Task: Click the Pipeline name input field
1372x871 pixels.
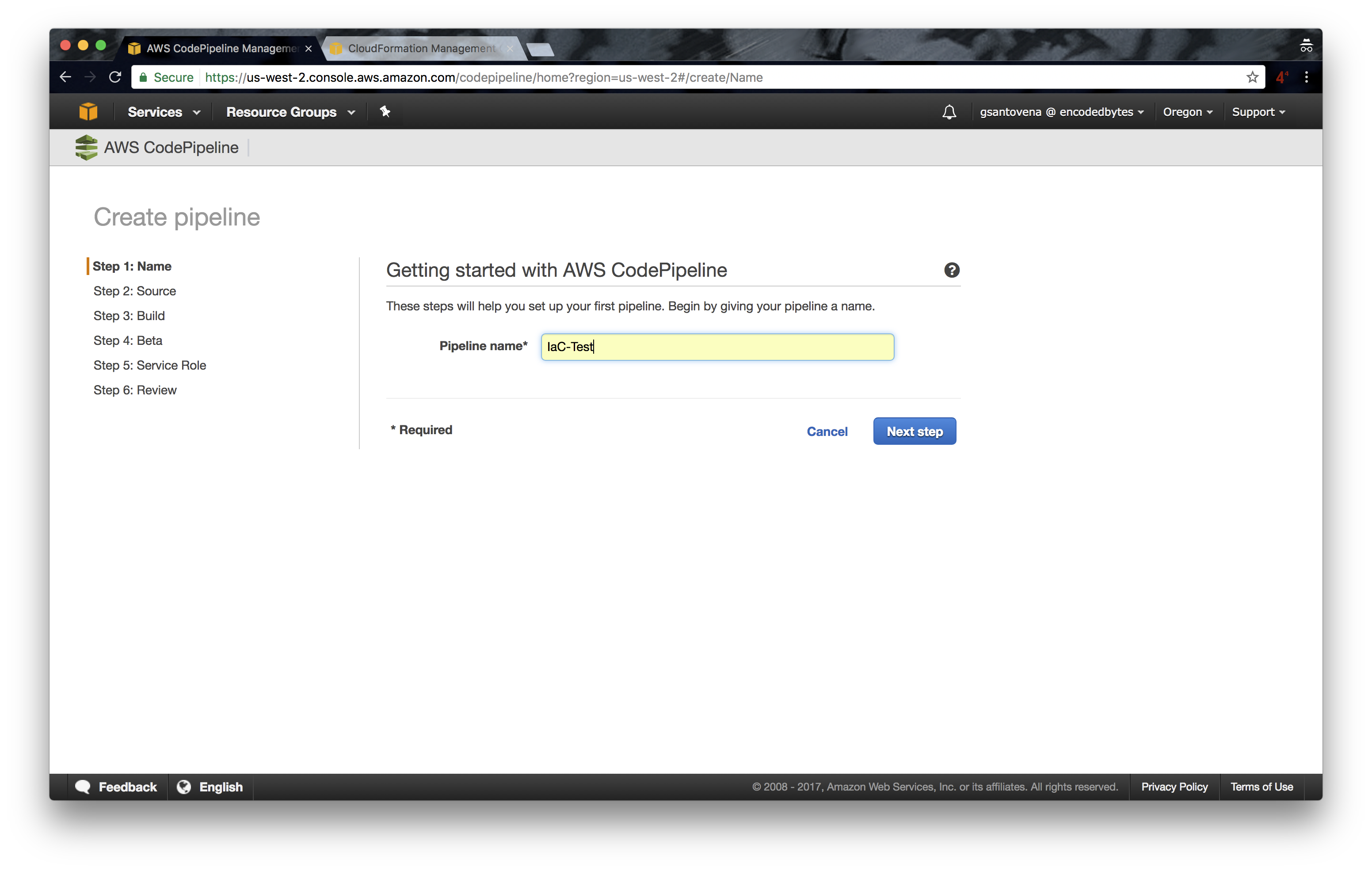Action: [717, 347]
